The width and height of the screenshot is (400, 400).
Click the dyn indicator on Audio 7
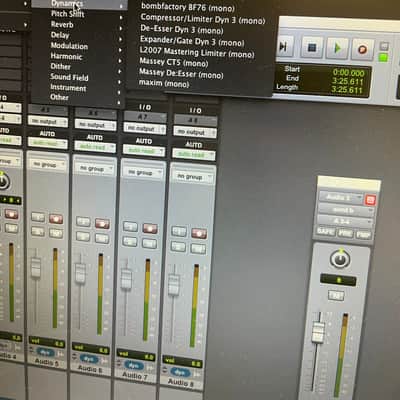[134, 365]
